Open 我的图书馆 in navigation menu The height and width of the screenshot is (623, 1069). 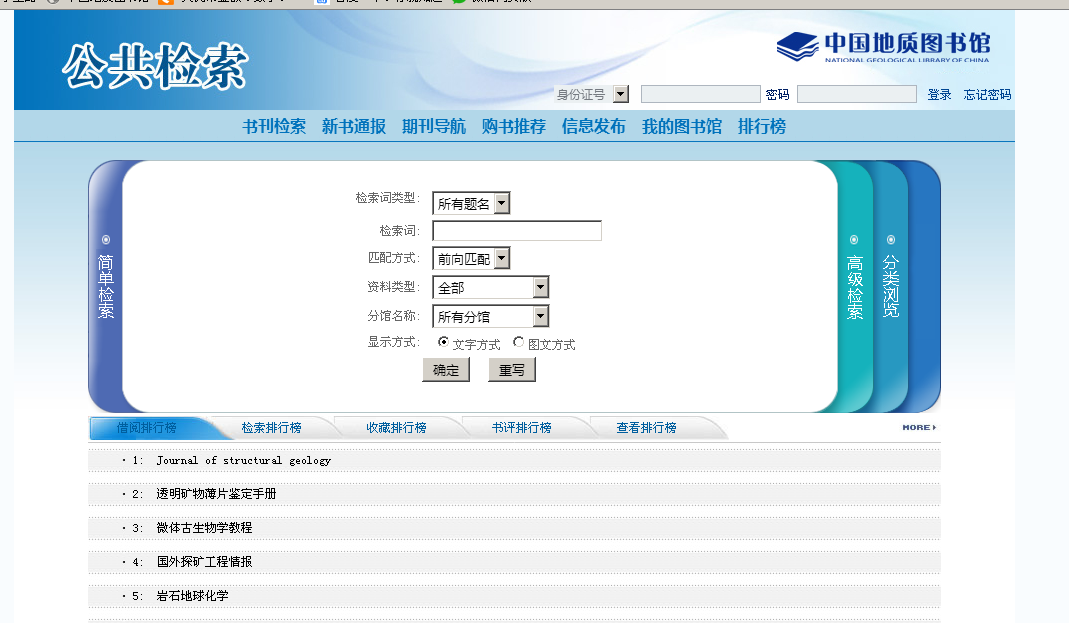pyautogui.click(x=682, y=127)
